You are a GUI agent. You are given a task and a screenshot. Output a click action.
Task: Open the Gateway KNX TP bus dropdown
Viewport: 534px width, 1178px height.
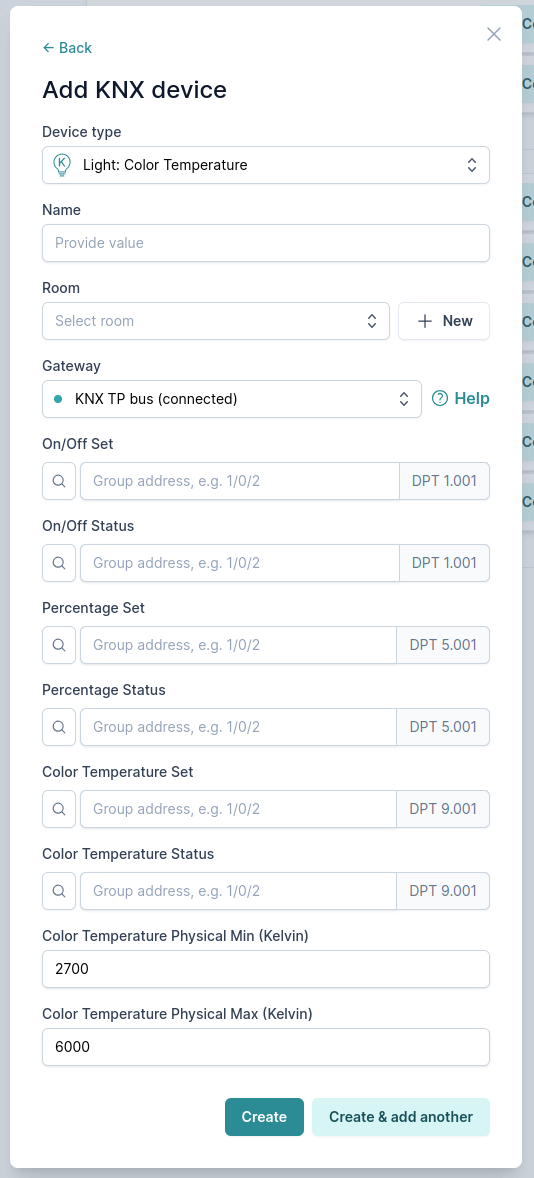click(231, 399)
